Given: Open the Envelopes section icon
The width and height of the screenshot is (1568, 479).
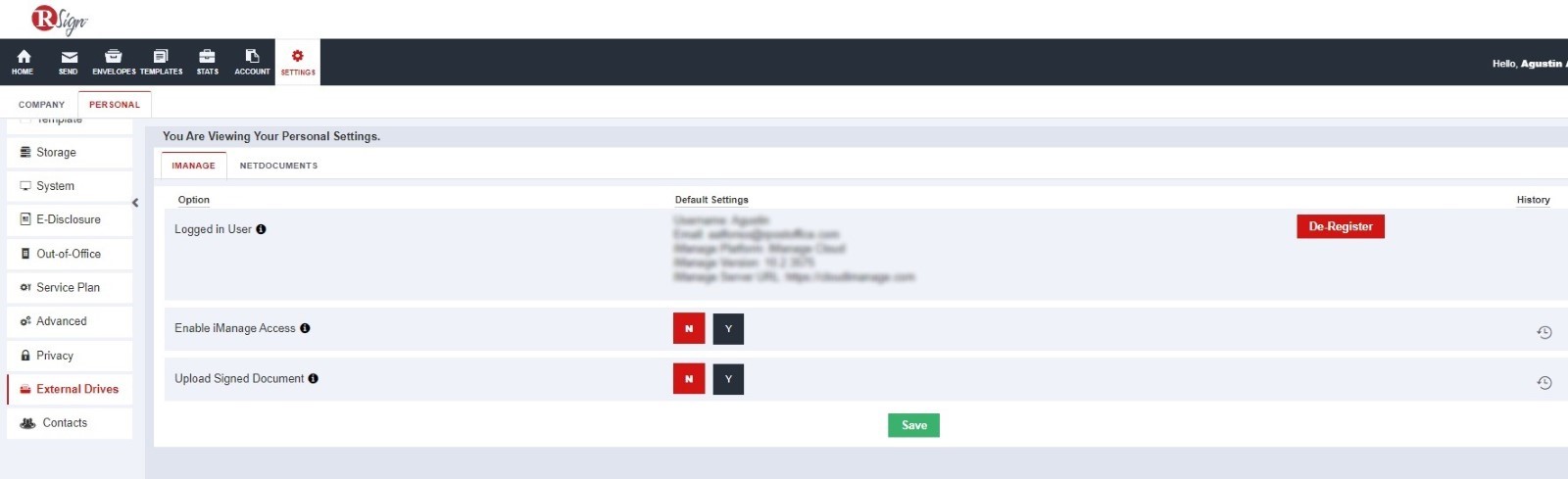Looking at the screenshot, I should pos(114,57).
